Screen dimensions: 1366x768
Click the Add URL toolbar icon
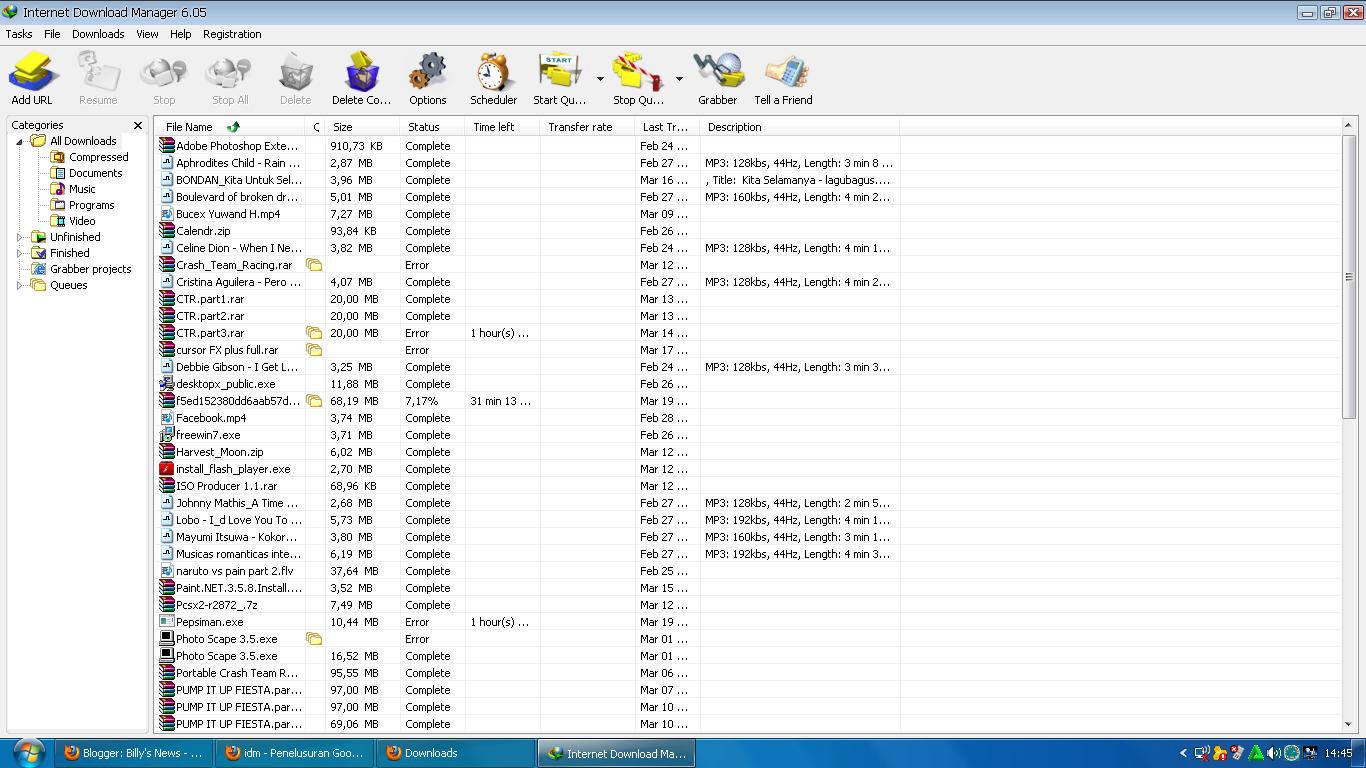pos(32,72)
